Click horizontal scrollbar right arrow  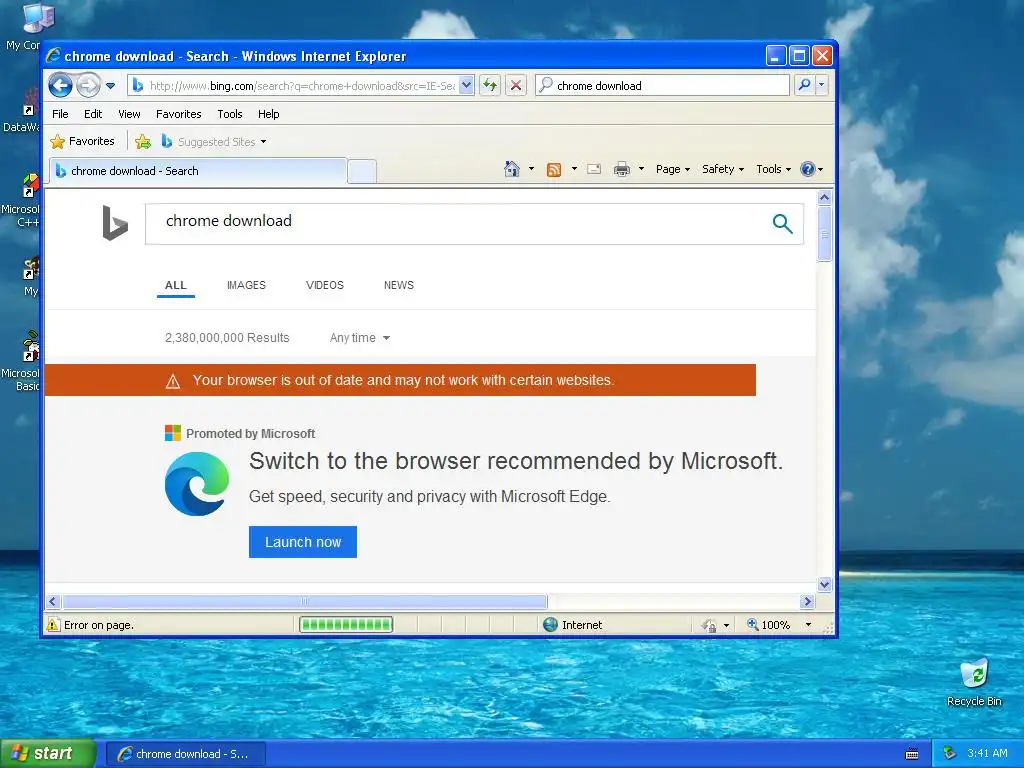click(x=807, y=601)
